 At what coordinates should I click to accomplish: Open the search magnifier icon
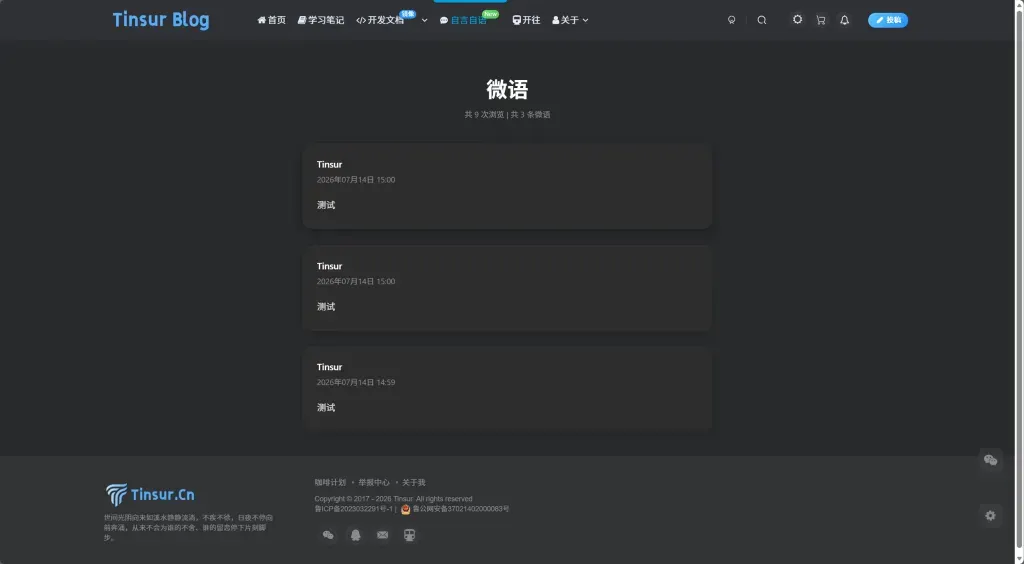pos(761,20)
